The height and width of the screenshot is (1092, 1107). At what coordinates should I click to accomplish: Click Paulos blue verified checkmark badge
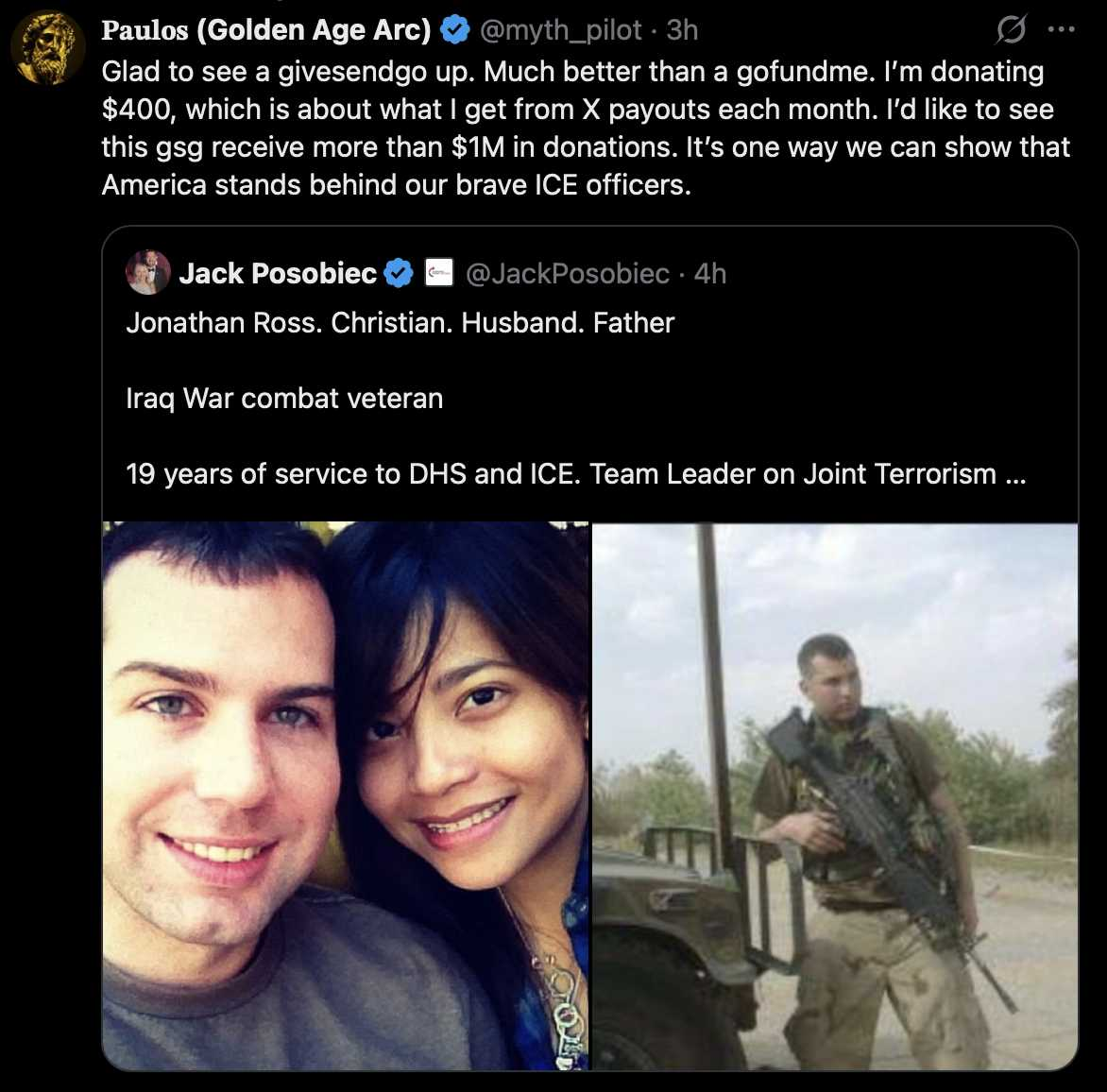tap(455, 30)
